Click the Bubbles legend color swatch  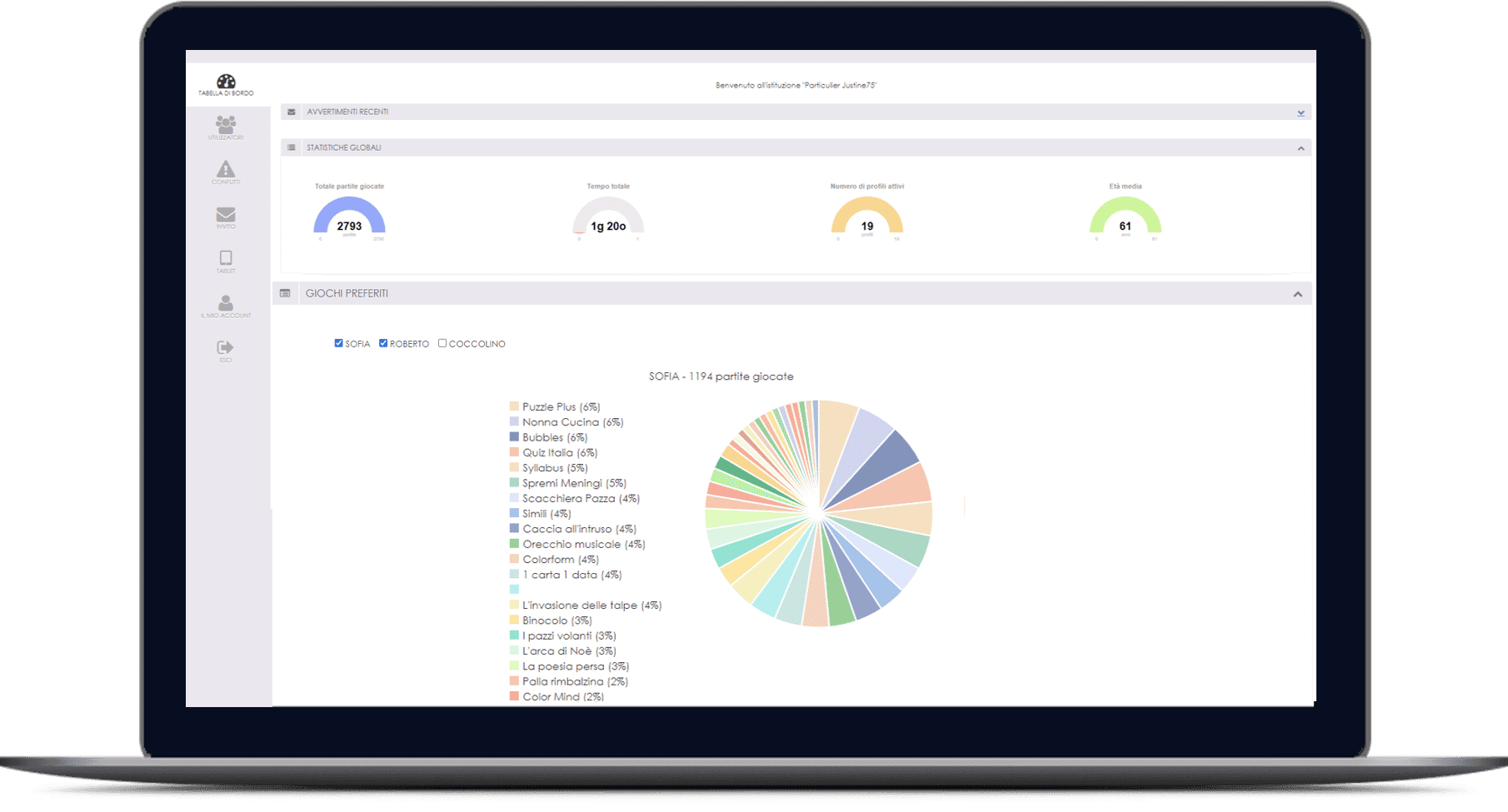[514, 437]
